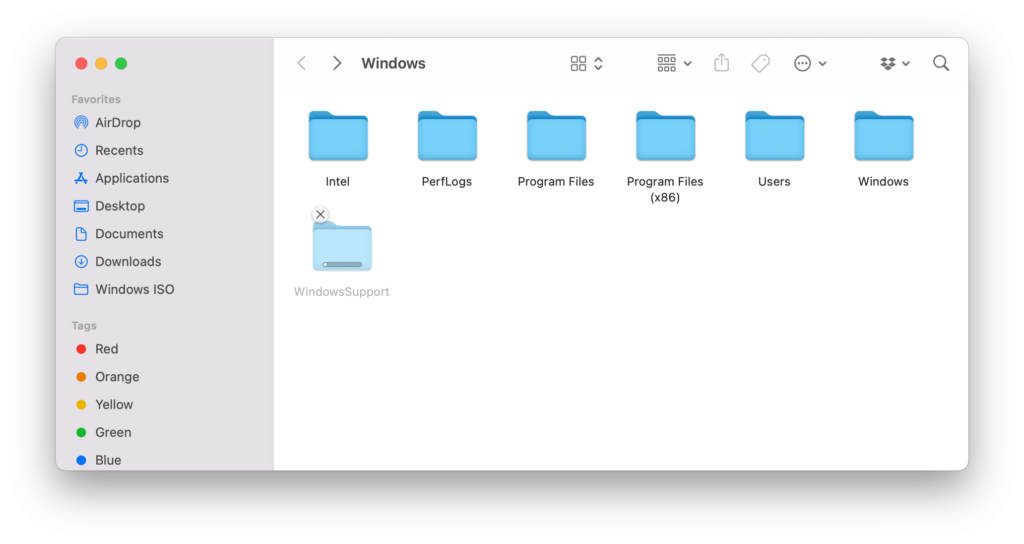Filter by the Orange tag
Screen dimensions: 1024x544
click(x=107, y=377)
